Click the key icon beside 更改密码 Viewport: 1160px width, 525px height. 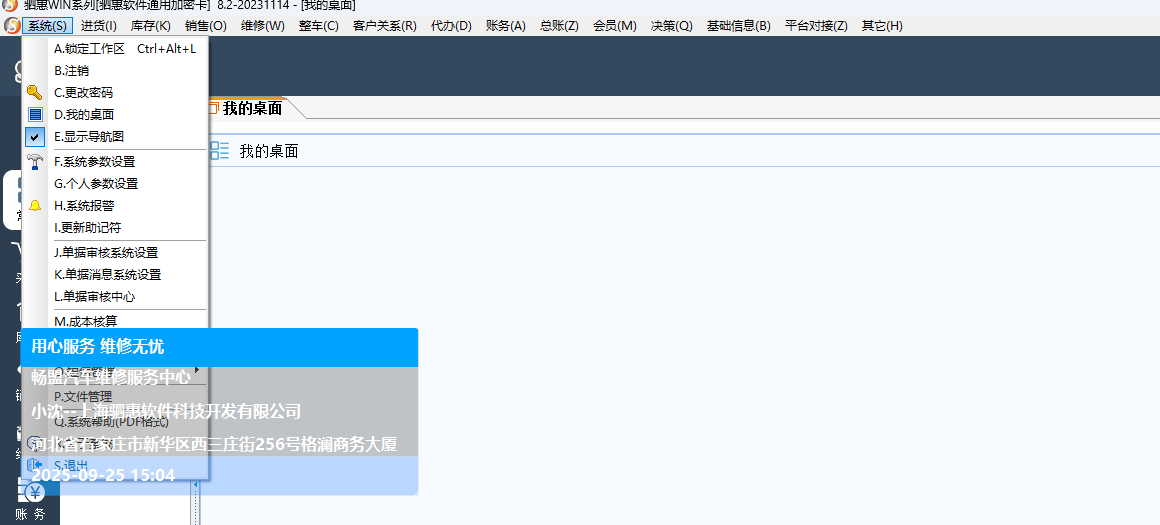[35, 93]
